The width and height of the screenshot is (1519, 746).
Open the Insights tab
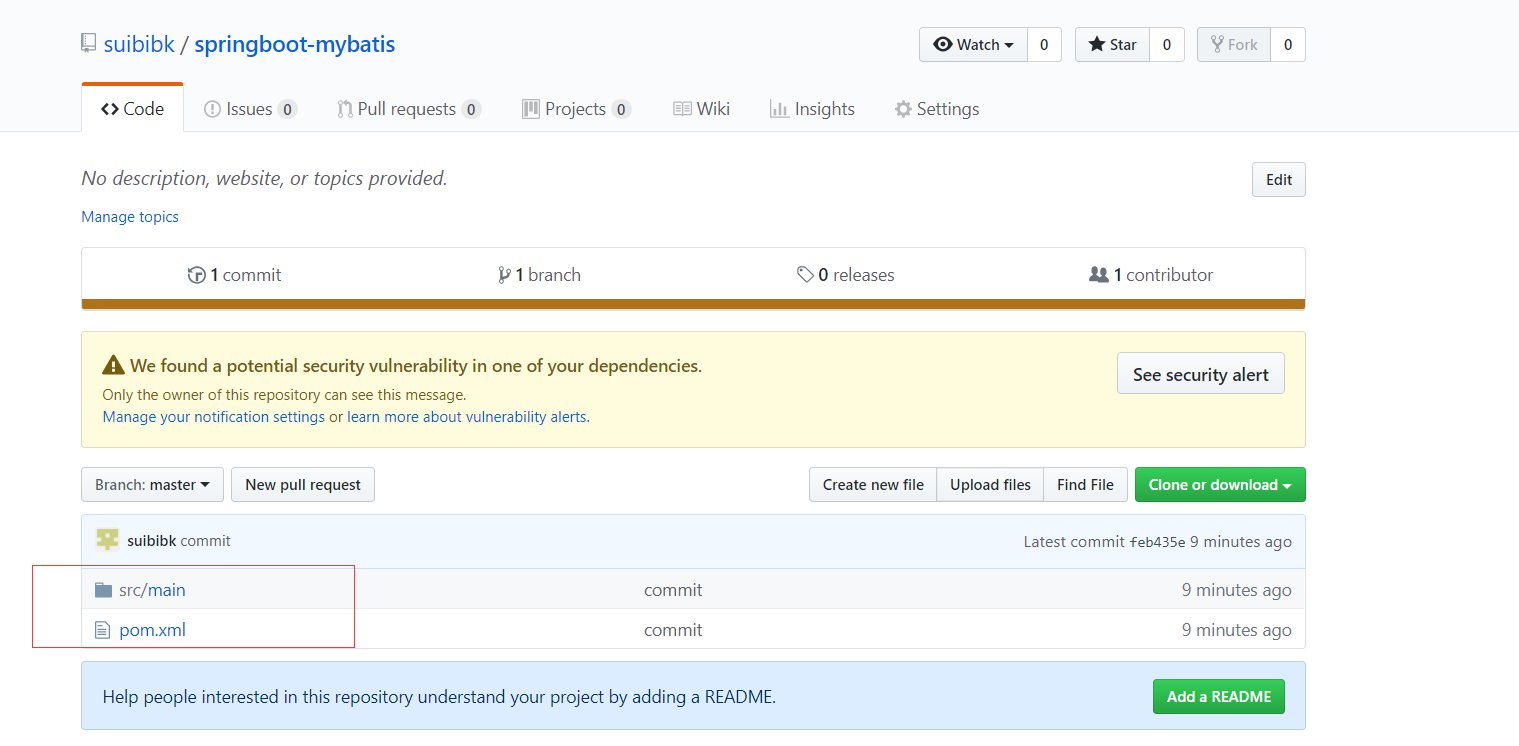[x=812, y=109]
